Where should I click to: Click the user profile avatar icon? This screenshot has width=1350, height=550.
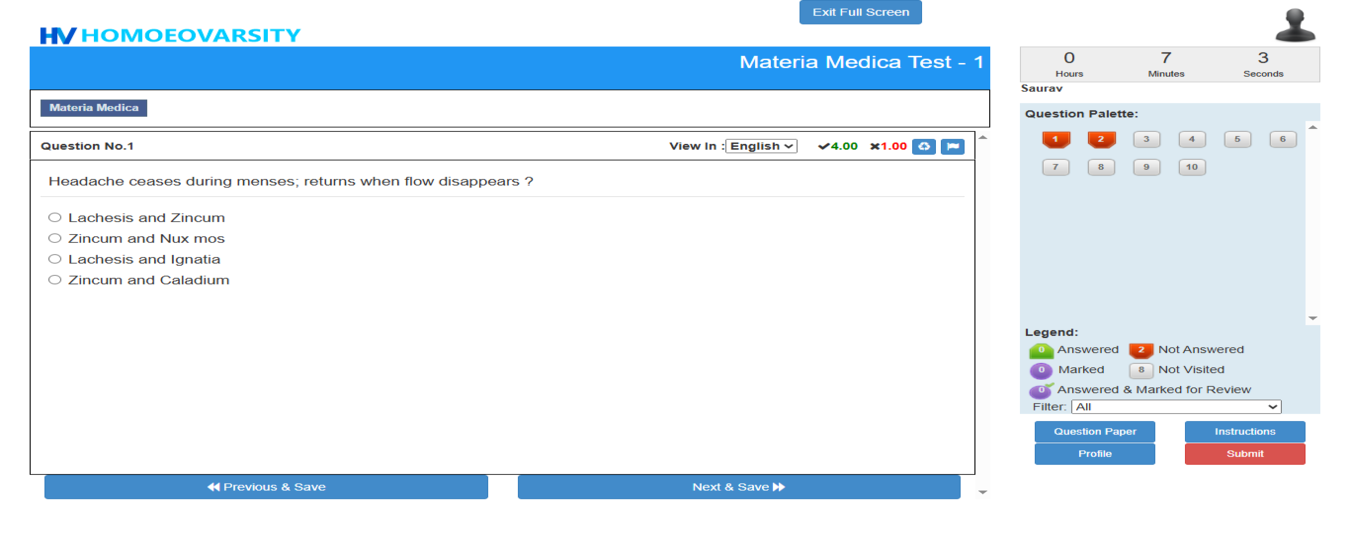tap(1295, 26)
